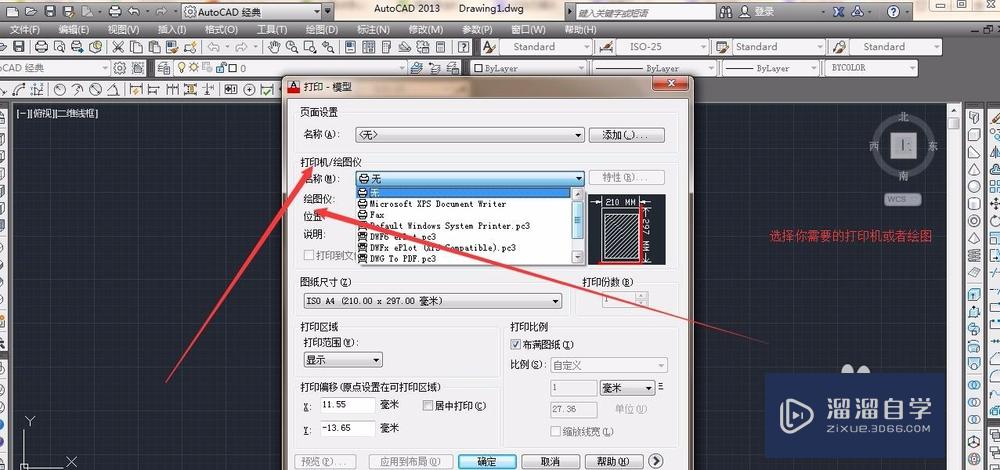The height and width of the screenshot is (470, 1000).
Task: Click the Publish icon in standard toolbar
Action: pyautogui.click(x=77, y=47)
